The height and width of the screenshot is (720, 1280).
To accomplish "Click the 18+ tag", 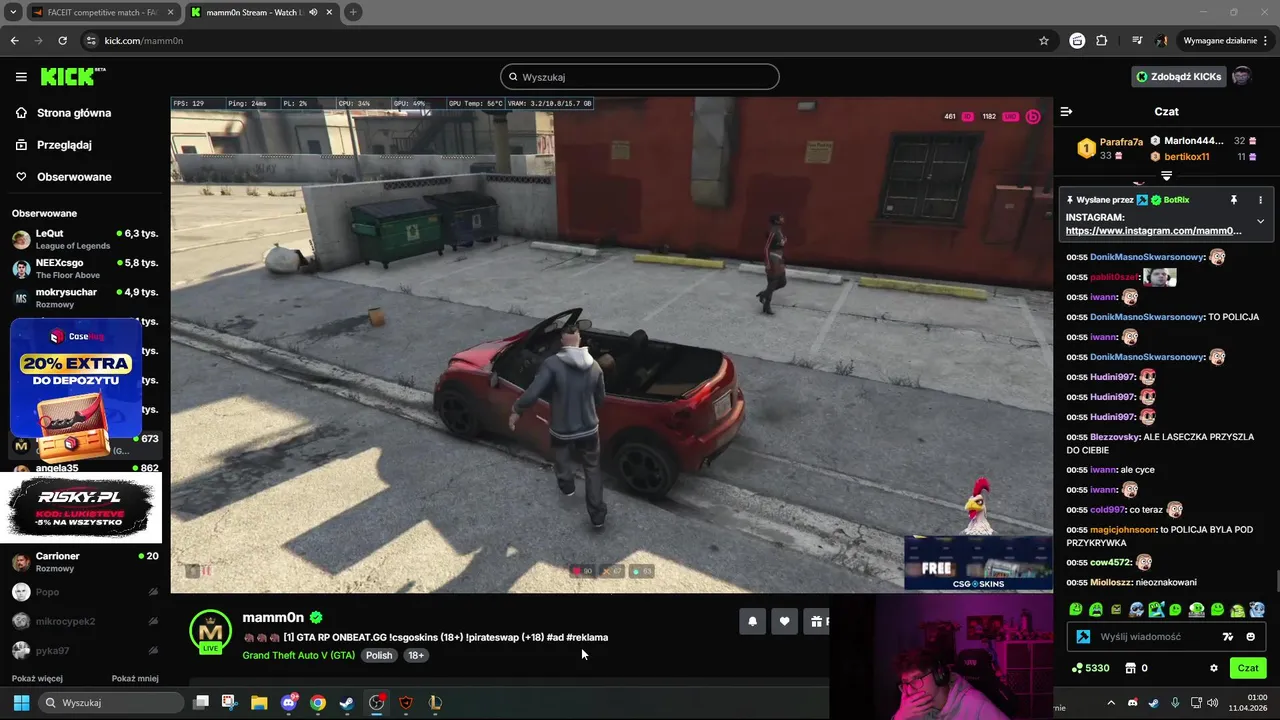I will pyautogui.click(x=416, y=655).
